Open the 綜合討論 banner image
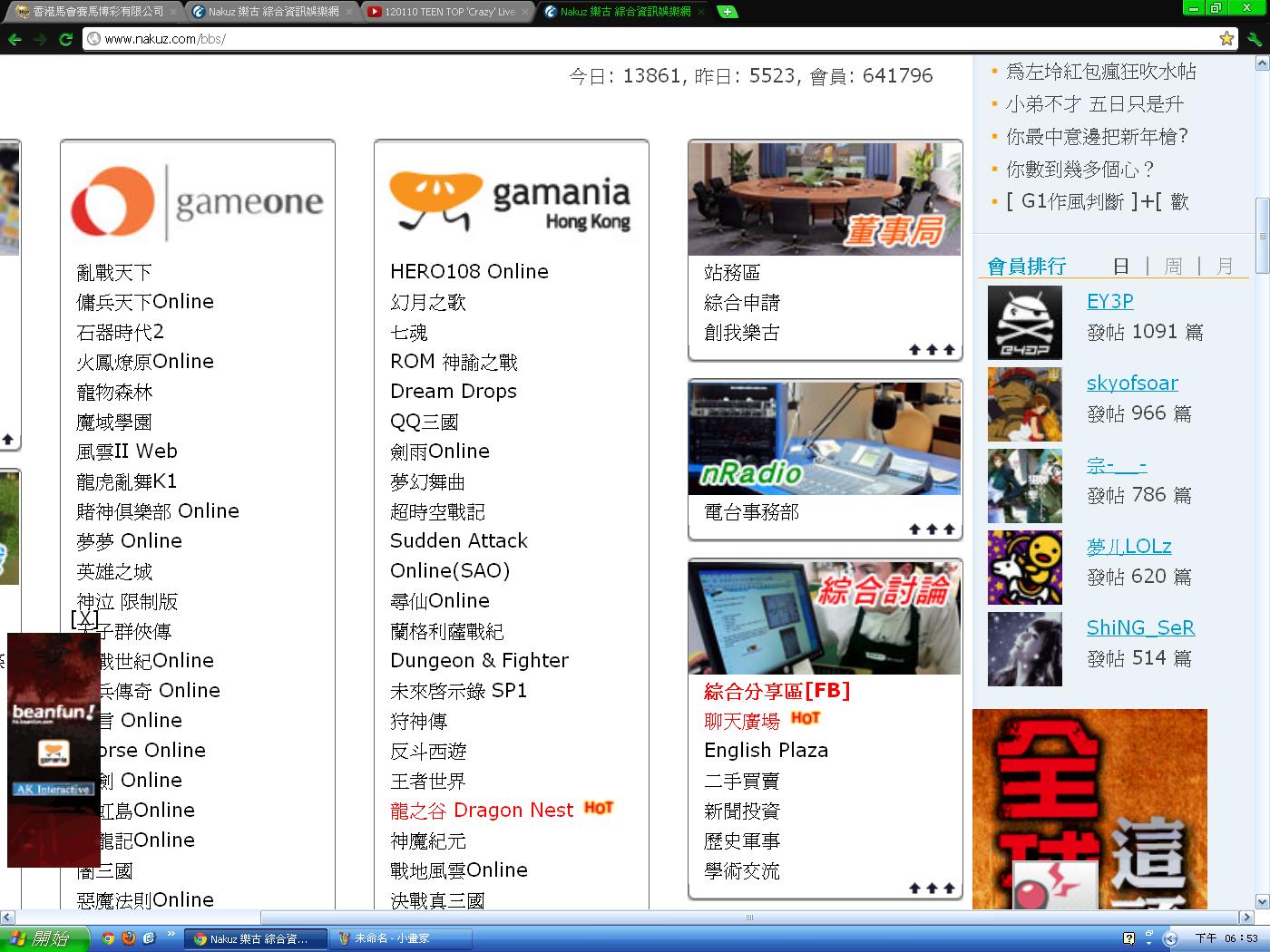The width and height of the screenshot is (1270, 952). pyautogui.click(x=825, y=617)
